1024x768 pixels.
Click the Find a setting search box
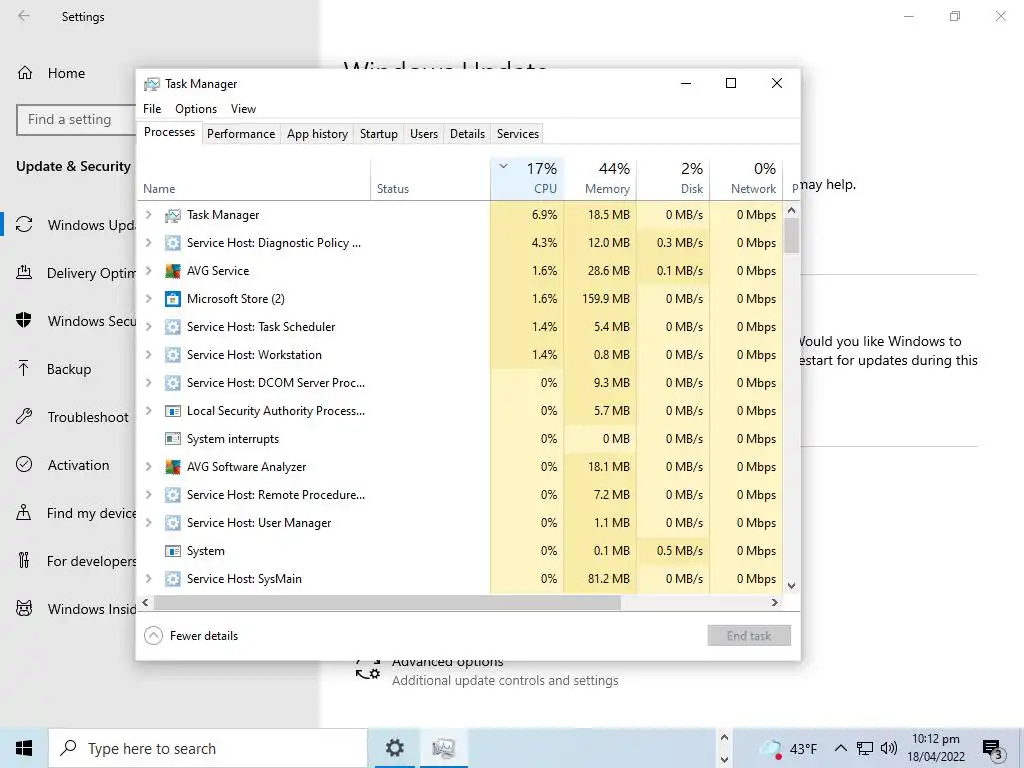click(77, 120)
